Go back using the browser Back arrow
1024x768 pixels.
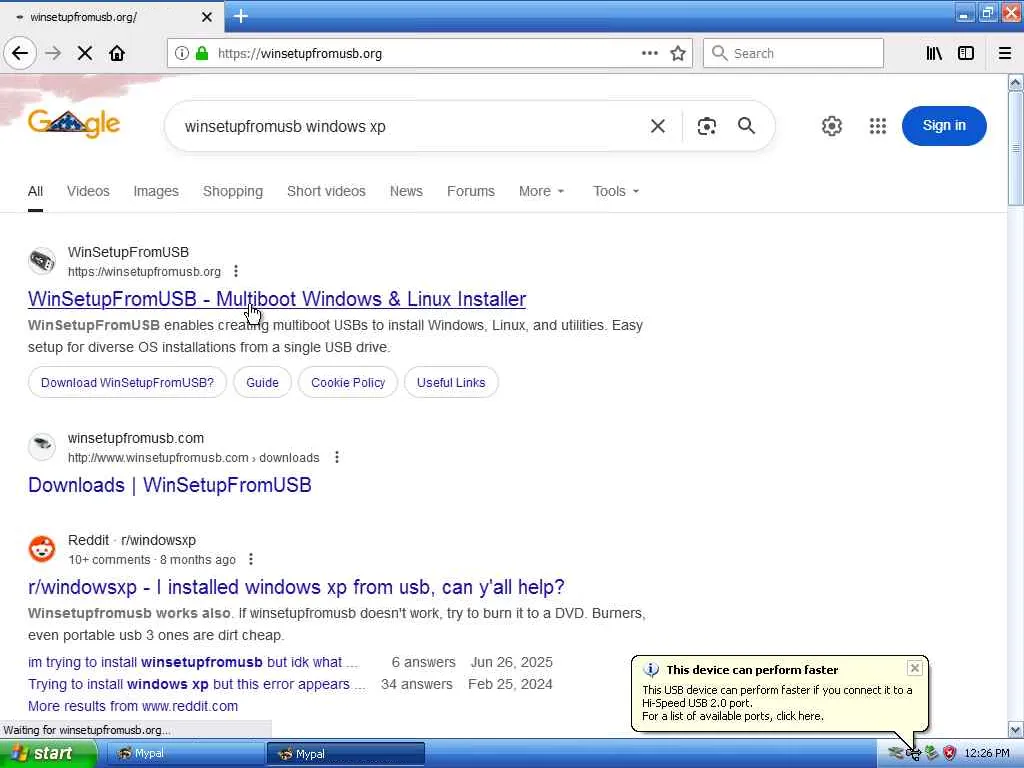click(20, 54)
